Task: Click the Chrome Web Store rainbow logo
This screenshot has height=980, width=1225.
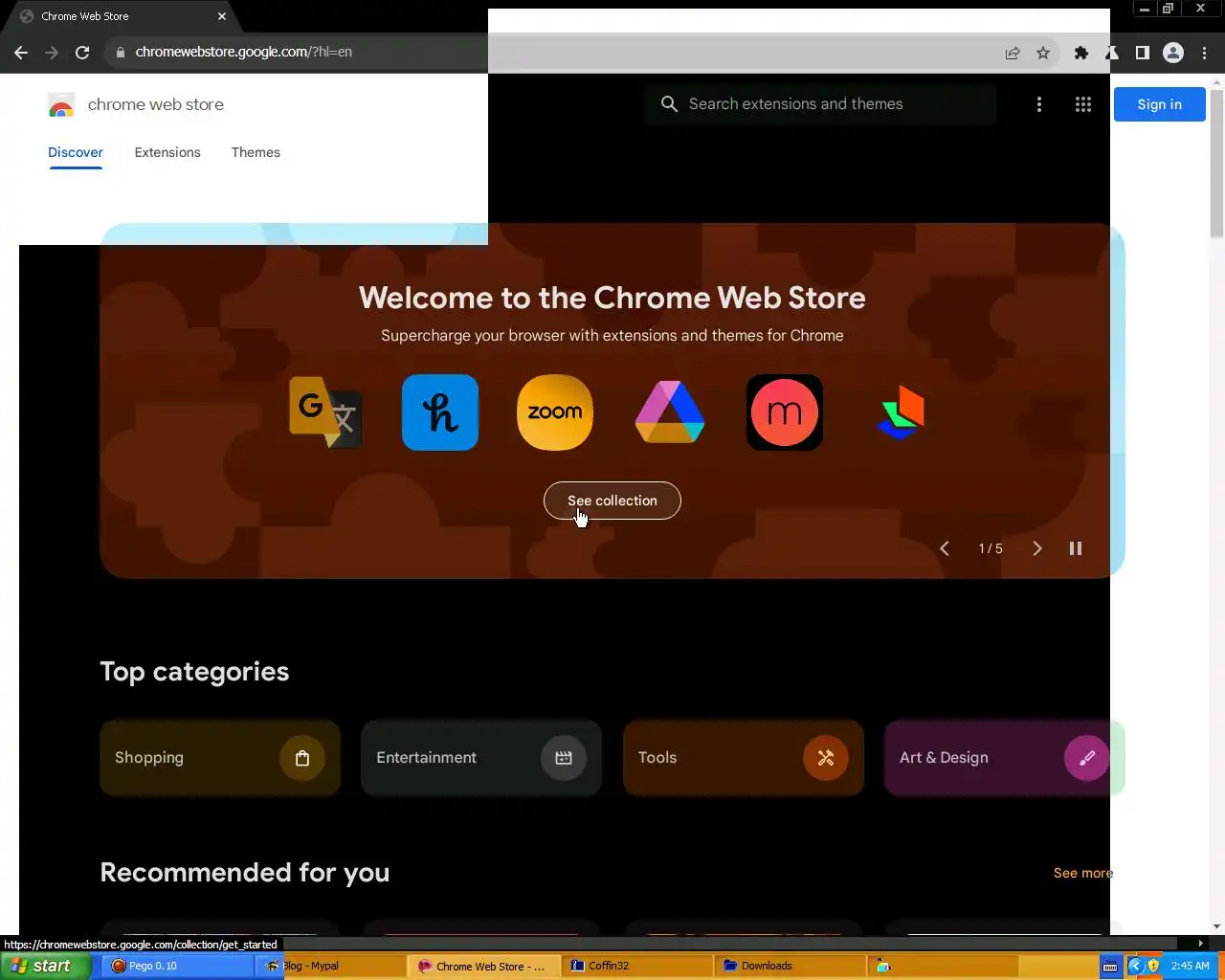Action: pyautogui.click(x=61, y=105)
